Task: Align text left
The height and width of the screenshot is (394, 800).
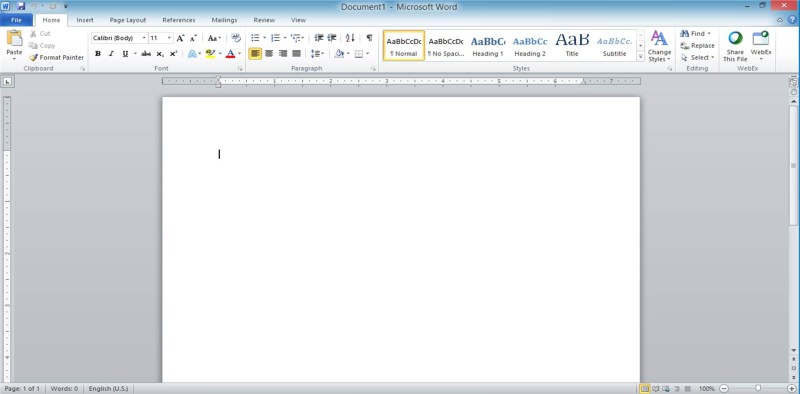Action: (255, 54)
